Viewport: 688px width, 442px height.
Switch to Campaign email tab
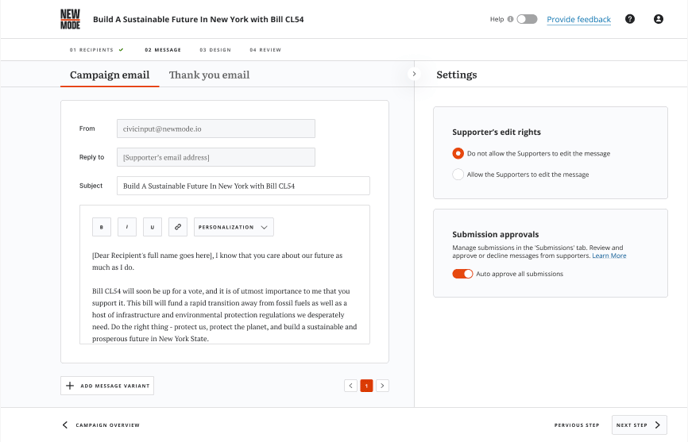point(110,75)
